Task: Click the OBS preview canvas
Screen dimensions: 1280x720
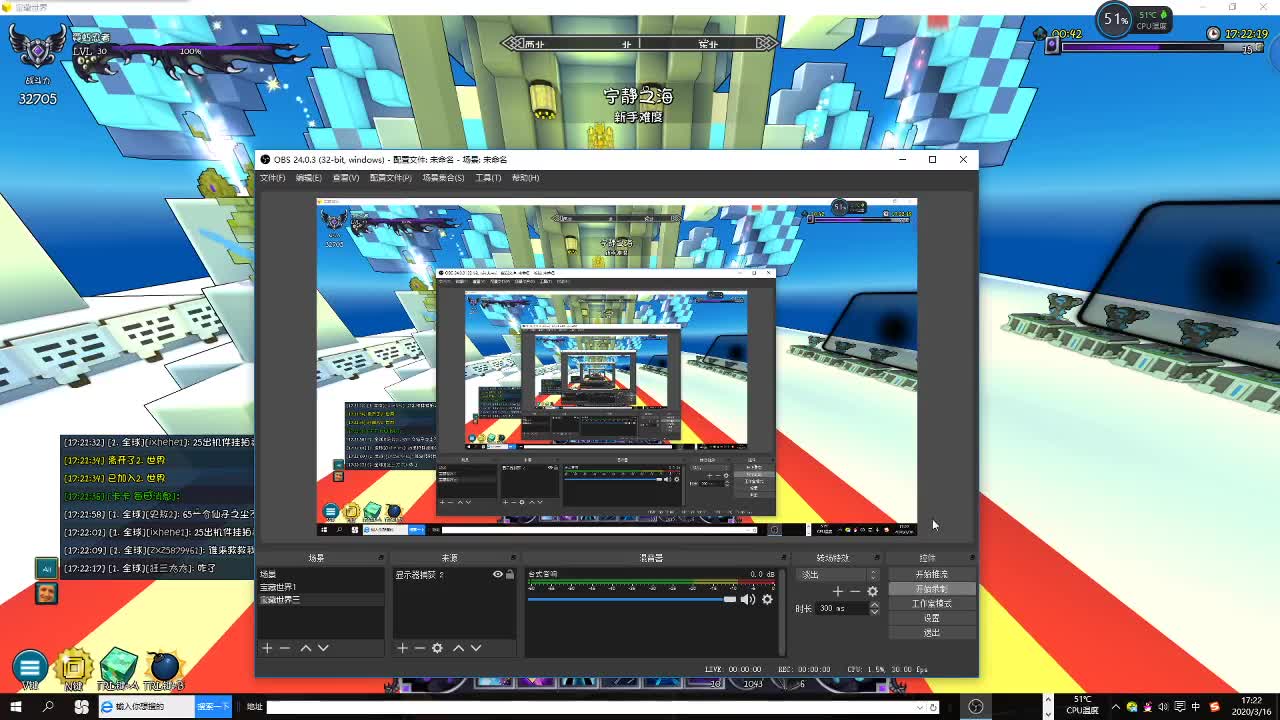Action: point(617,367)
